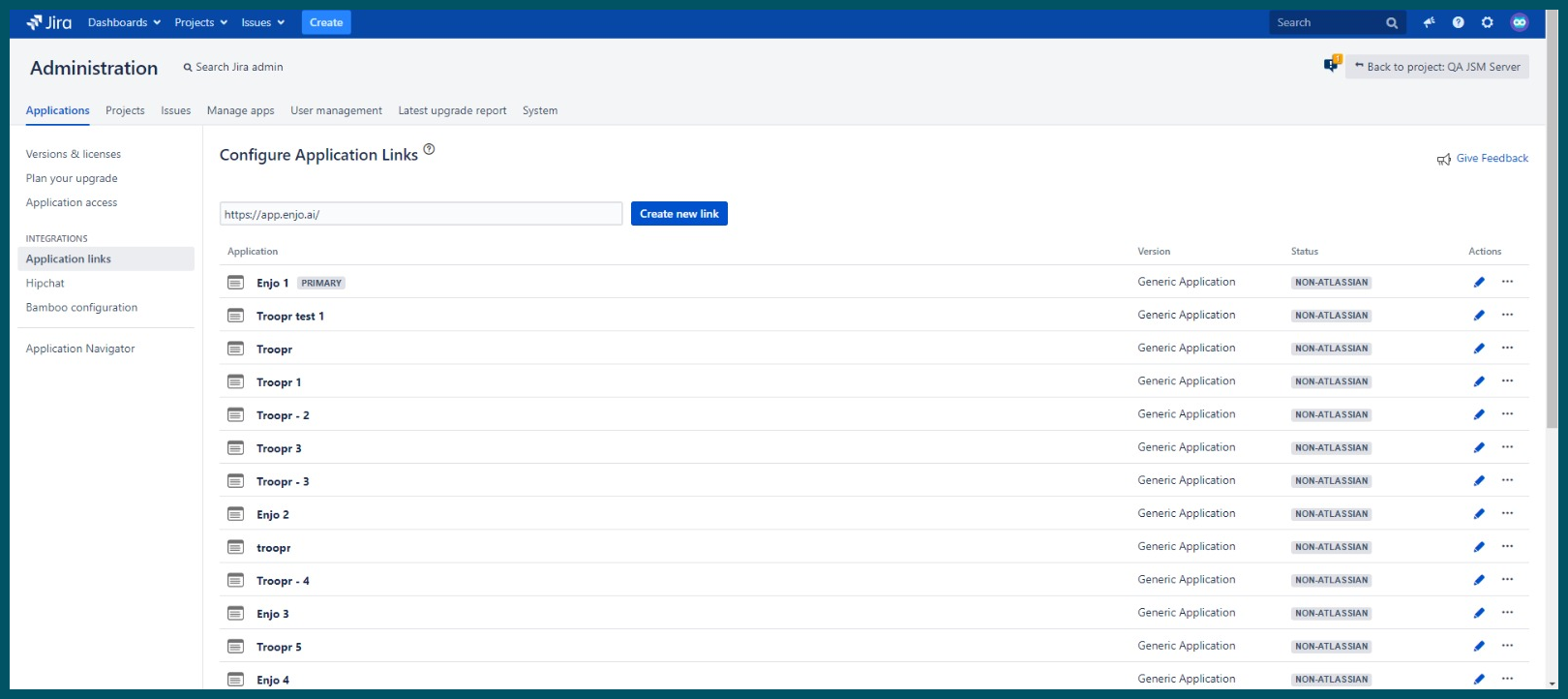Open Plan your upgrade in sidebar
This screenshot has width=1568, height=699.
coord(72,178)
